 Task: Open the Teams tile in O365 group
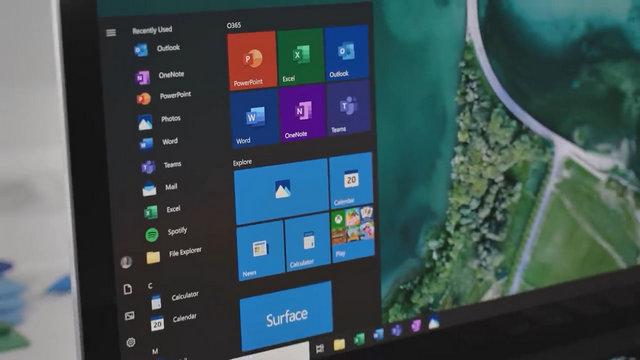pos(349,108)
